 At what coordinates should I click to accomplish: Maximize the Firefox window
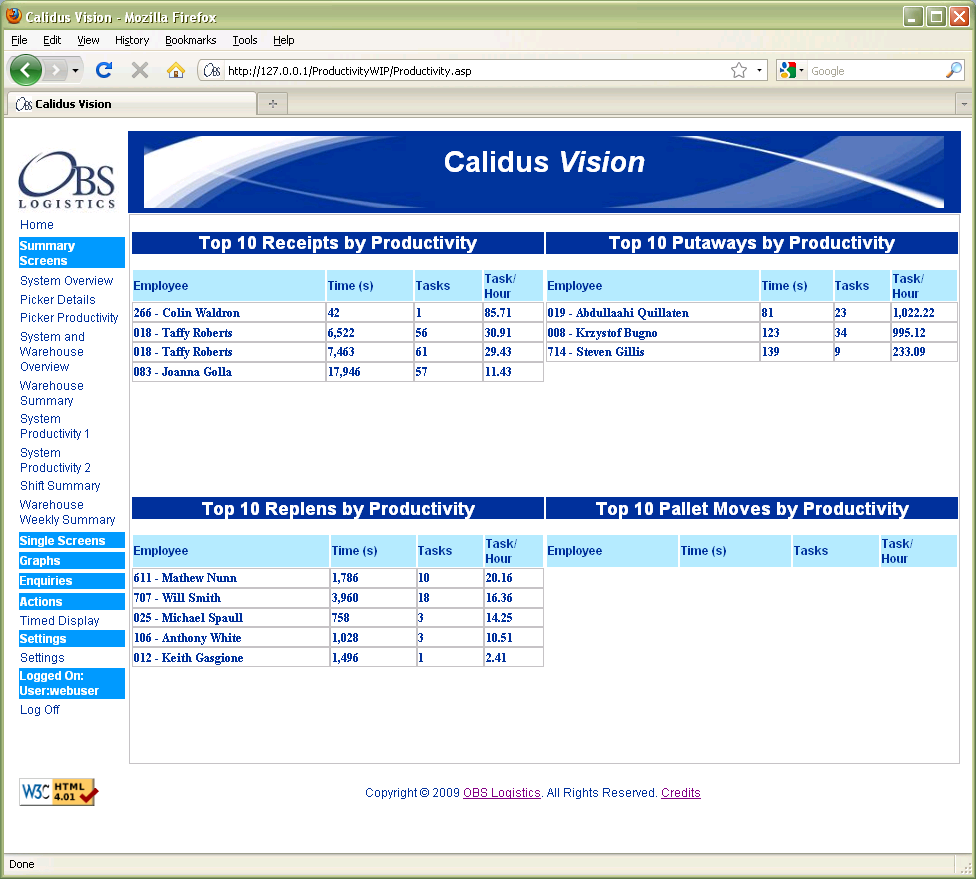936,17
